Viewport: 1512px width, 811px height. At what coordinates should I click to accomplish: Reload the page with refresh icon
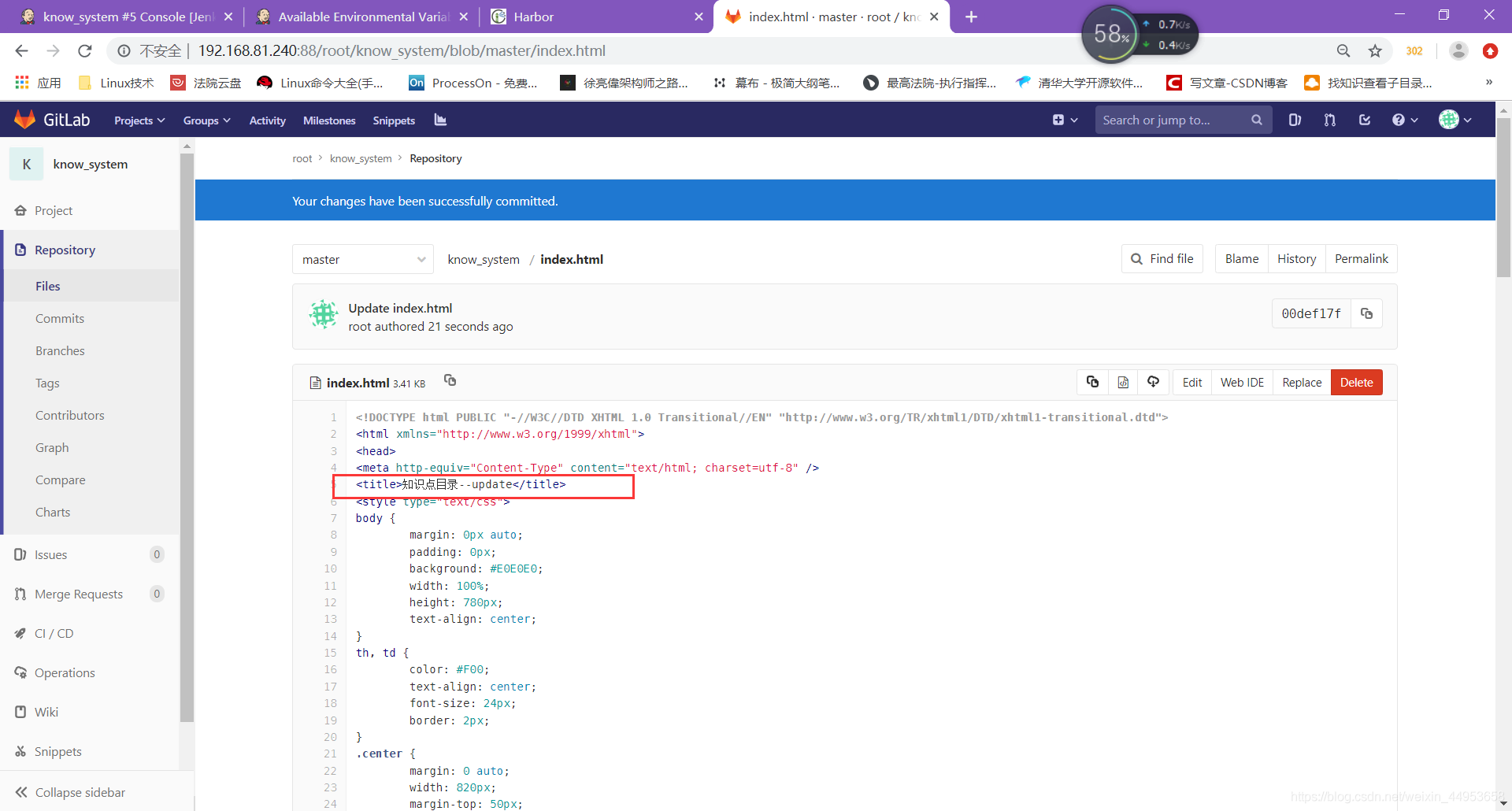tap(84, 50)
